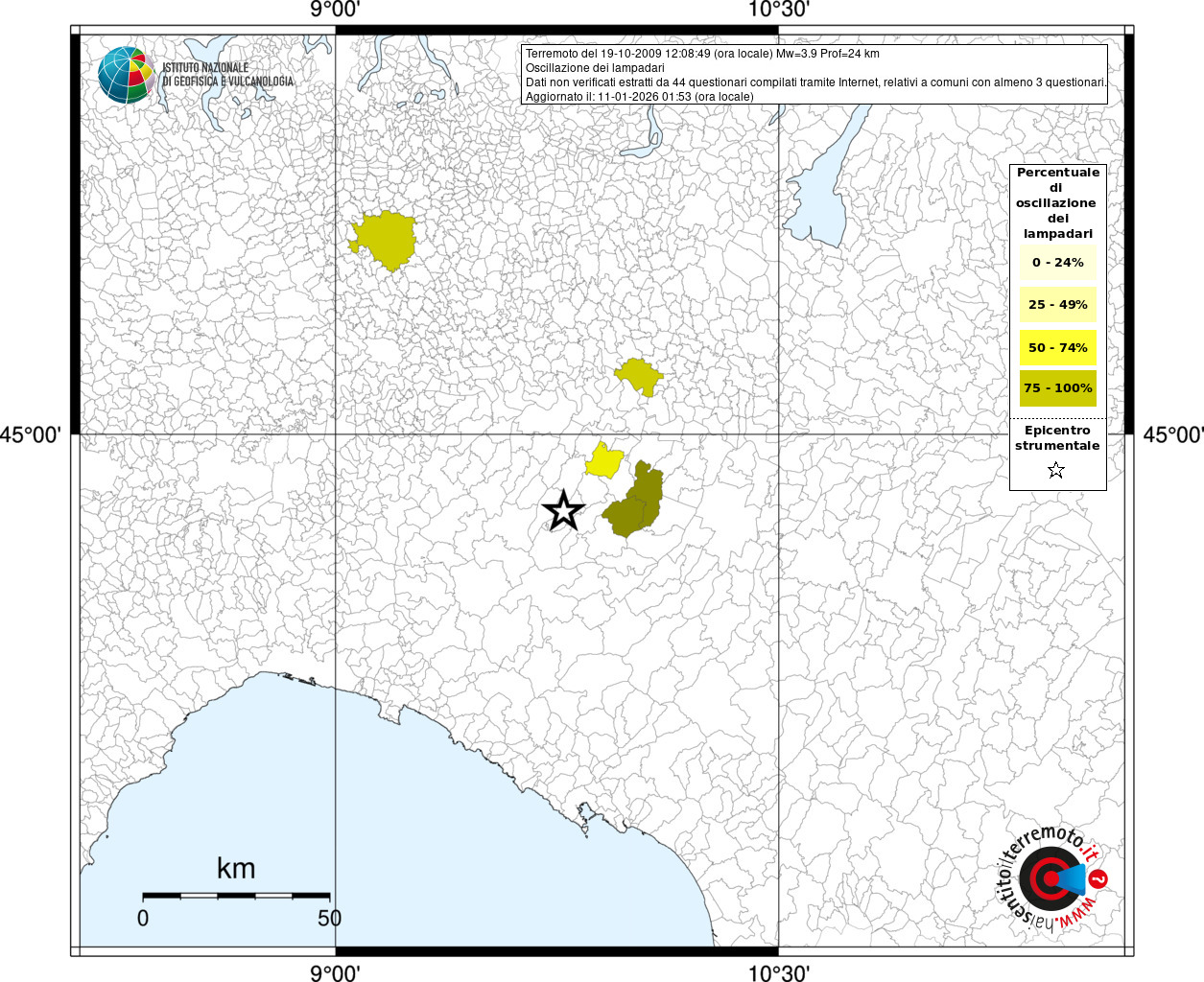Click the 'km' scale bar label
Image resolution: width=1204 pixels, height=982 pixels.
click(236, 869)
